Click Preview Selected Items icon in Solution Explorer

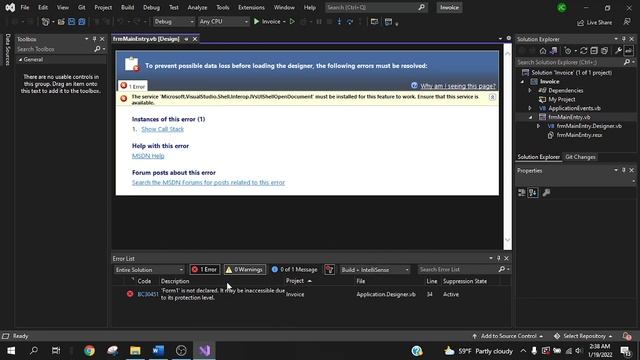tap(629, 51)
